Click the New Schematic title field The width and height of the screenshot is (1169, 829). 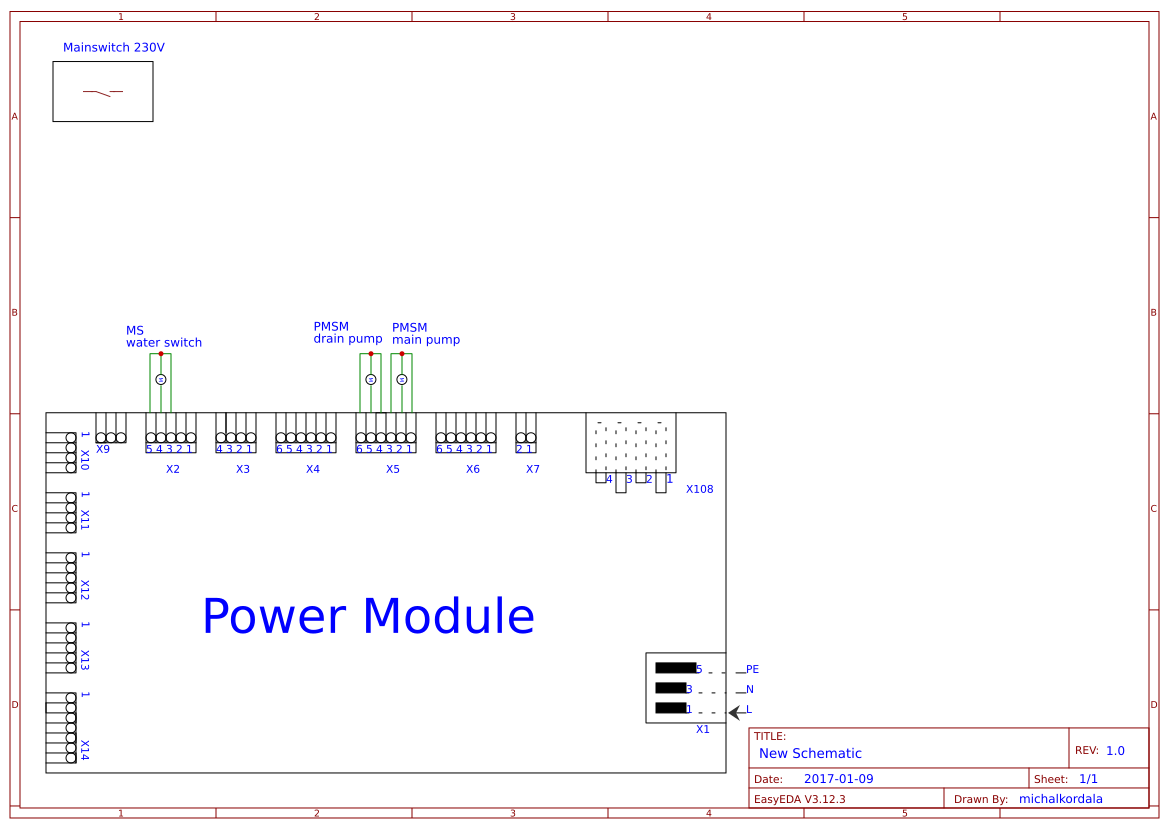pyautogui.click(x=813, y=753)
